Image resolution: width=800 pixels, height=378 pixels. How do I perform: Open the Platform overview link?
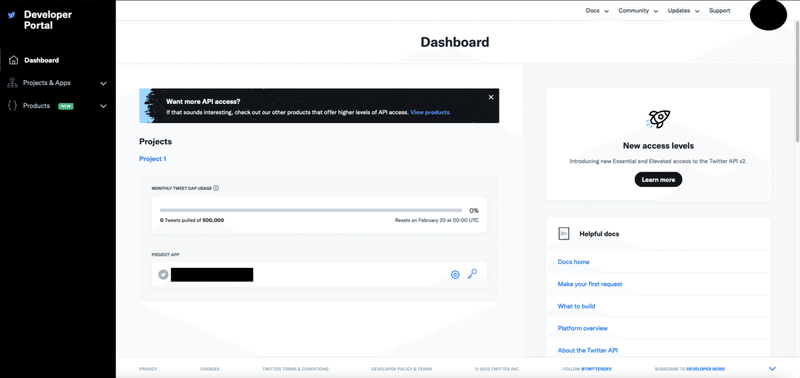(x=583, y=329)
